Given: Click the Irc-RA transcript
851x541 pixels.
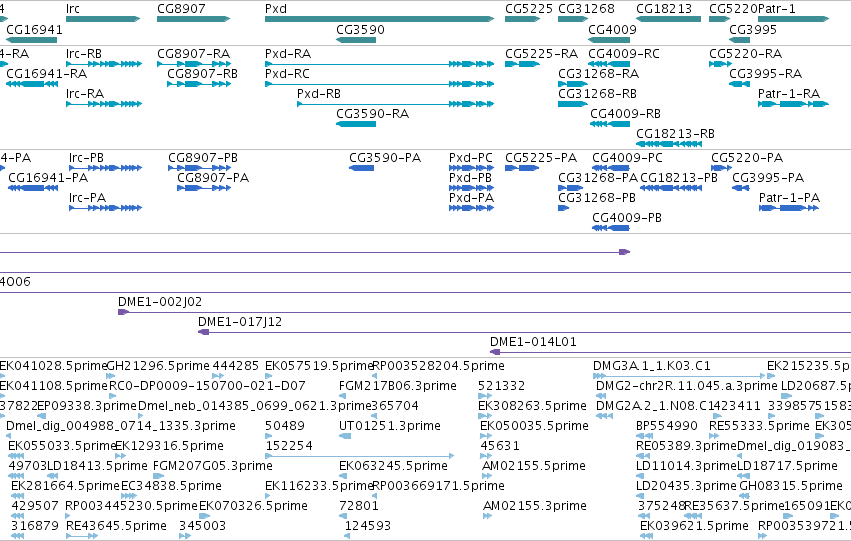Looking at the screenshot, I should (x=104, y=104).
